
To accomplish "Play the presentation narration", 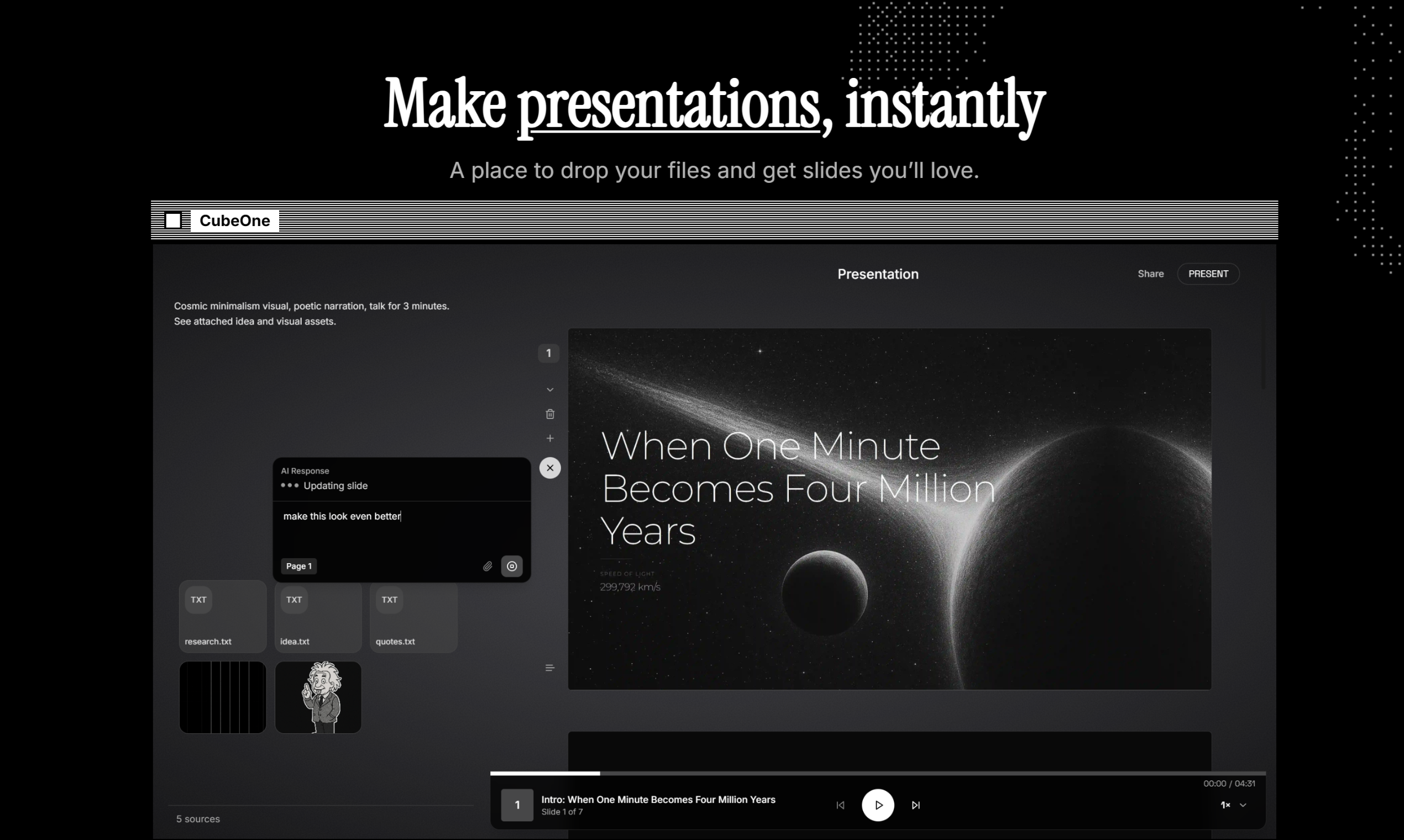I will [x=878, y=805].
